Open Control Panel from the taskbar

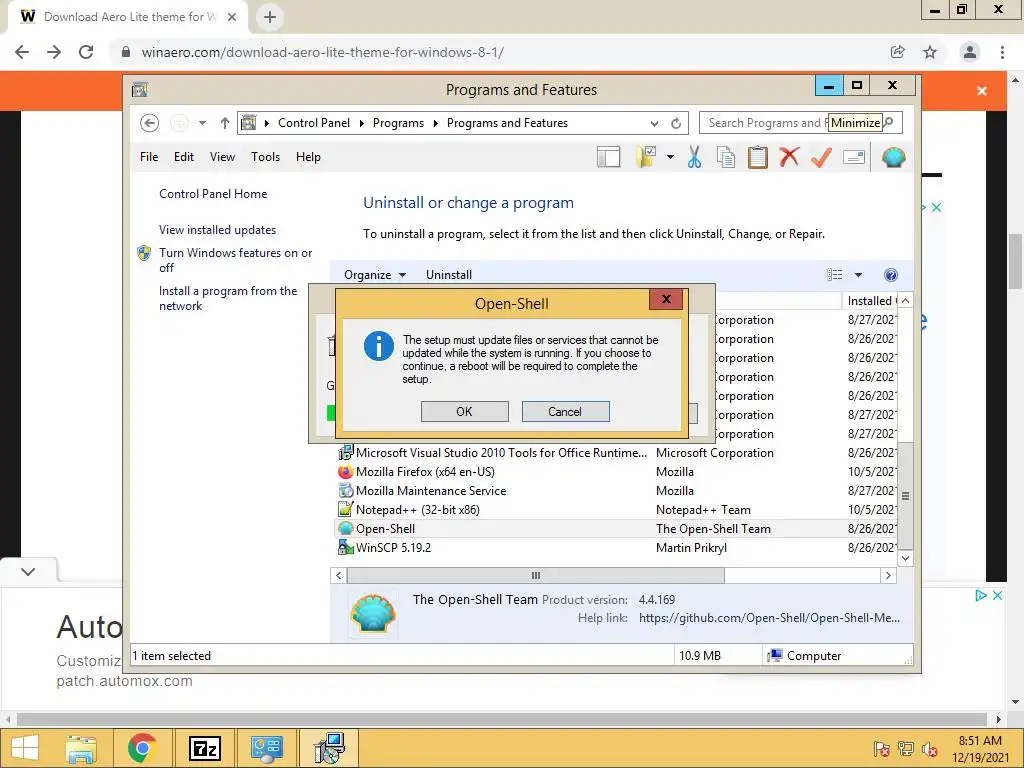pyautogui.click(x=266, y=748)
